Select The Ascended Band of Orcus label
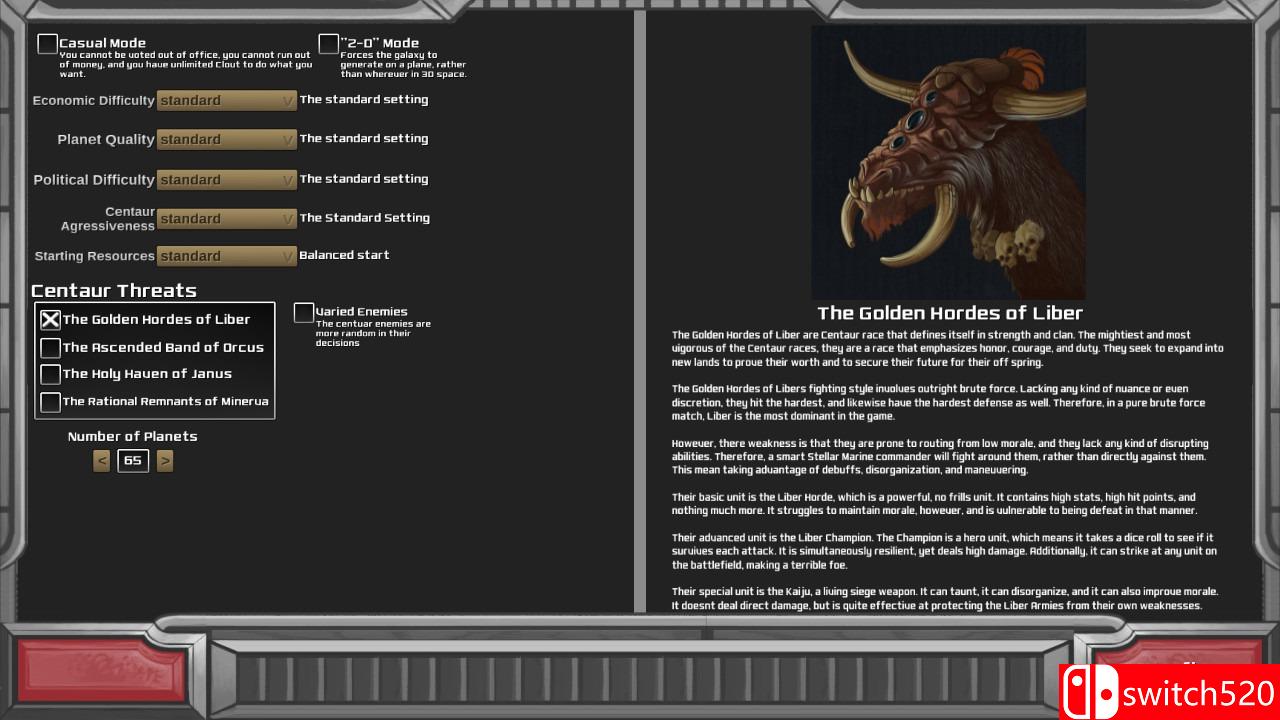1280x720 pixels. [x=163, y=348]
